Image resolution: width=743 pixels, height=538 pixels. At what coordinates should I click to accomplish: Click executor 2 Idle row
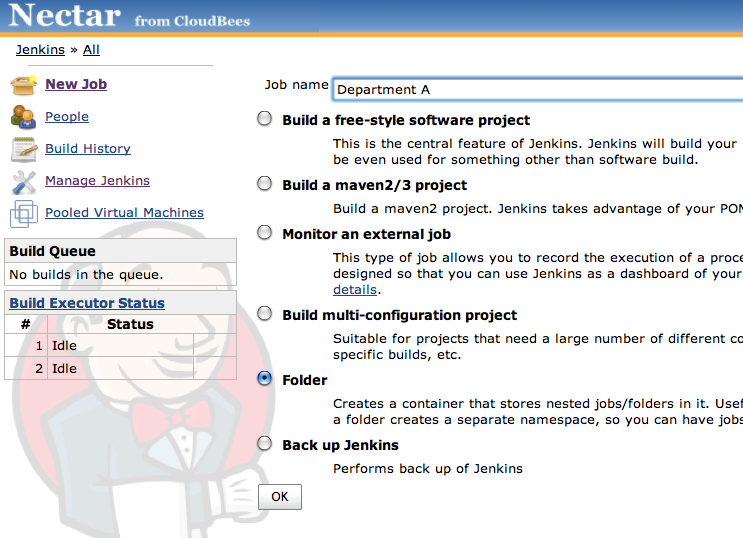coord(120,368)
